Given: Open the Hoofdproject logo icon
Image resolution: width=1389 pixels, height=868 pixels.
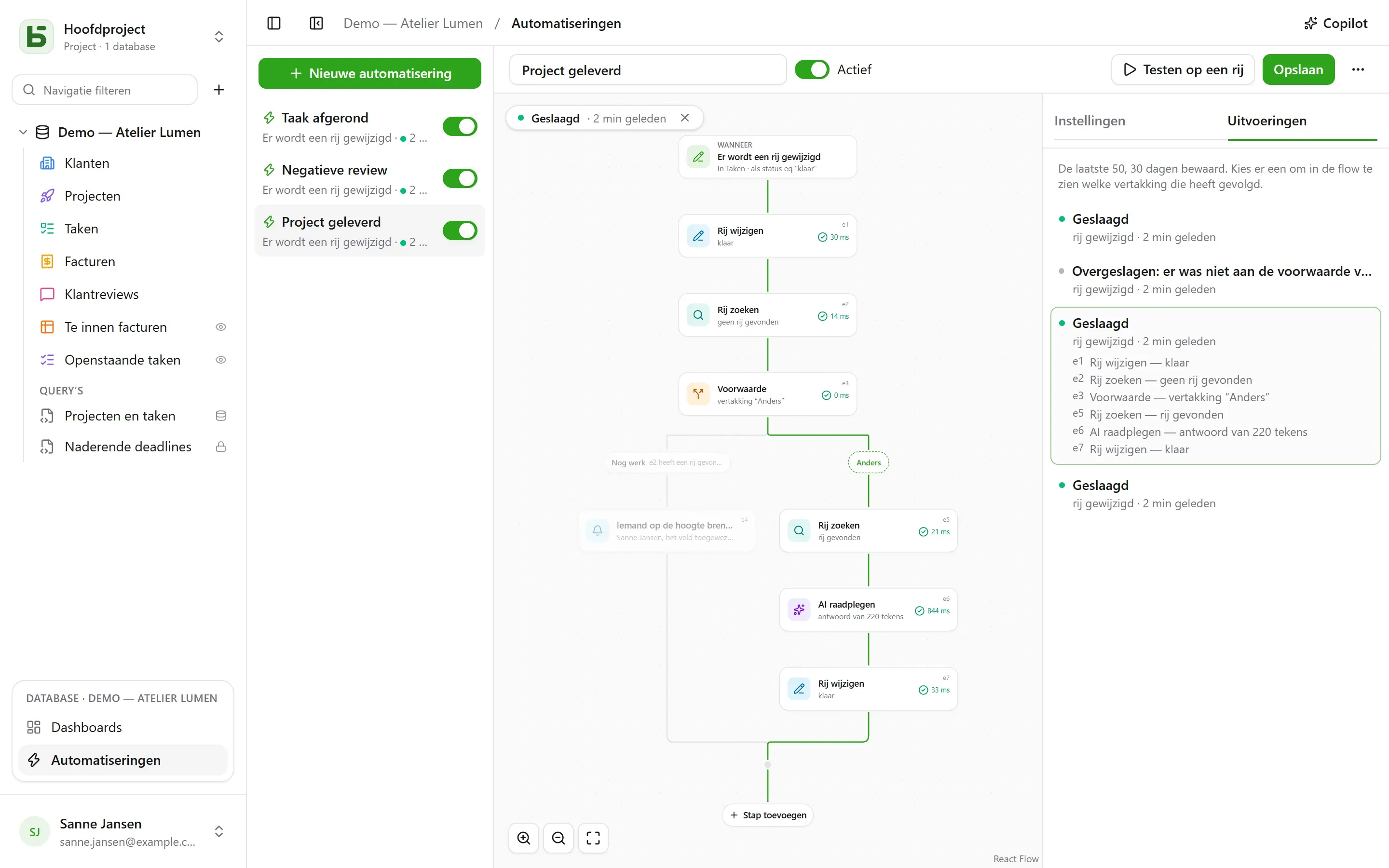Looking at the screenshot, I should [37, 37].
